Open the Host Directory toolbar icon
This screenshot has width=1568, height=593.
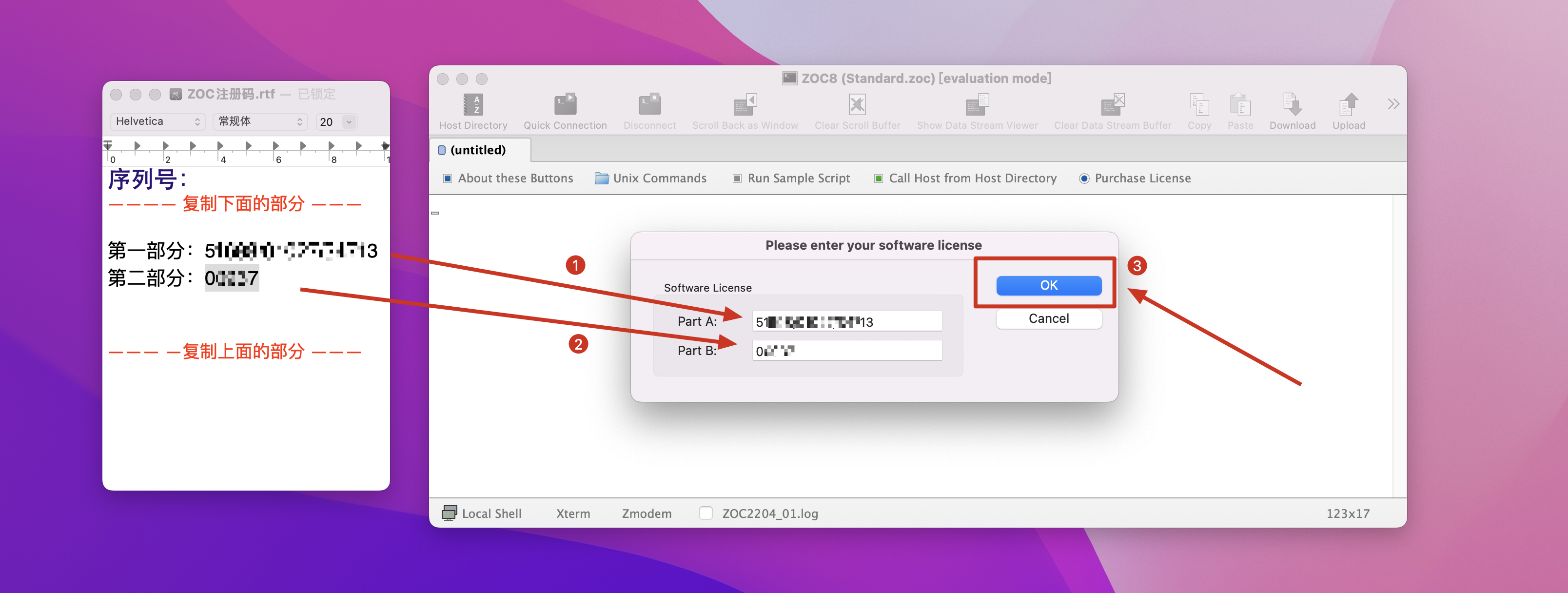[473, 105]
